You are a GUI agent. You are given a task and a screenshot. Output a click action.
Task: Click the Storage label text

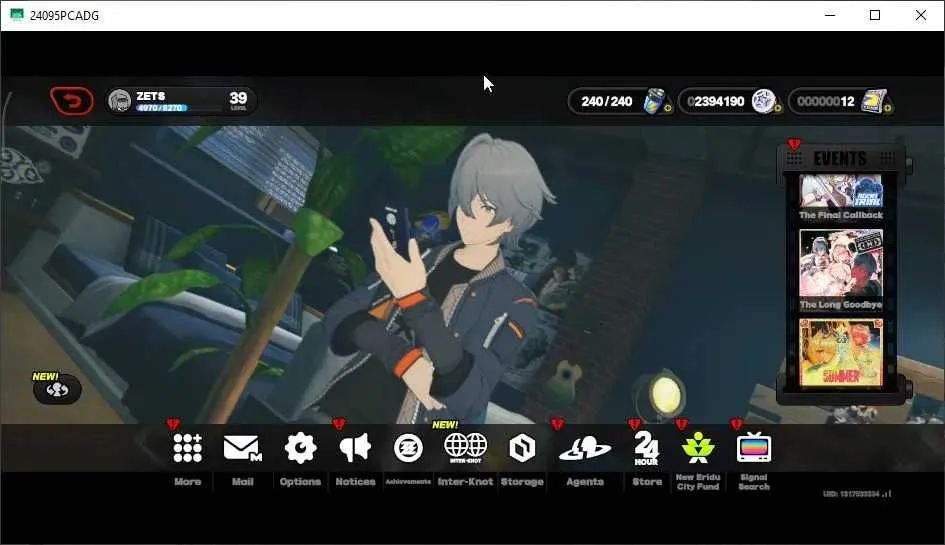[x=522, y=482]
